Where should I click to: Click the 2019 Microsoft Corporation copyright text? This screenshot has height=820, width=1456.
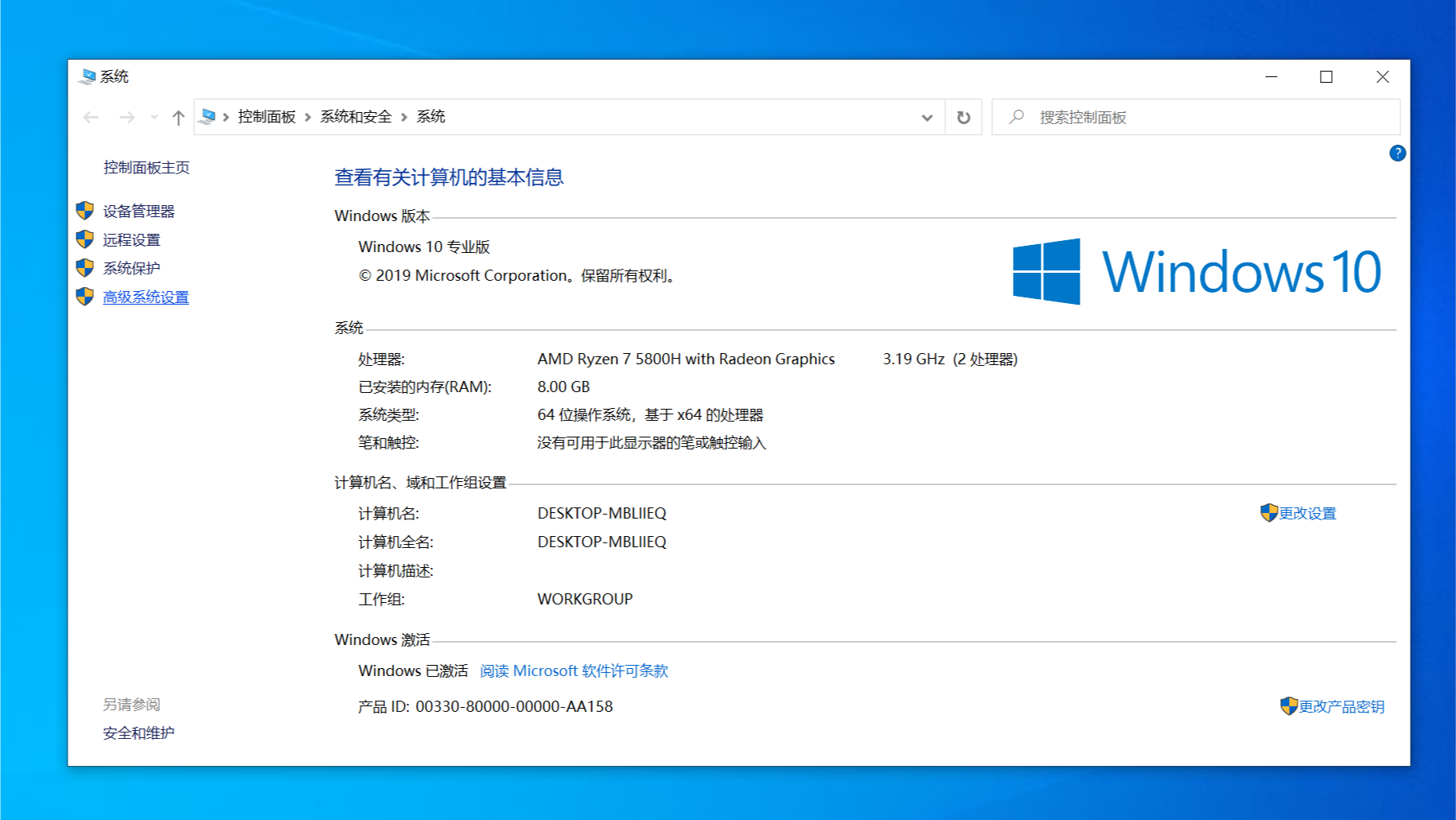518,276
